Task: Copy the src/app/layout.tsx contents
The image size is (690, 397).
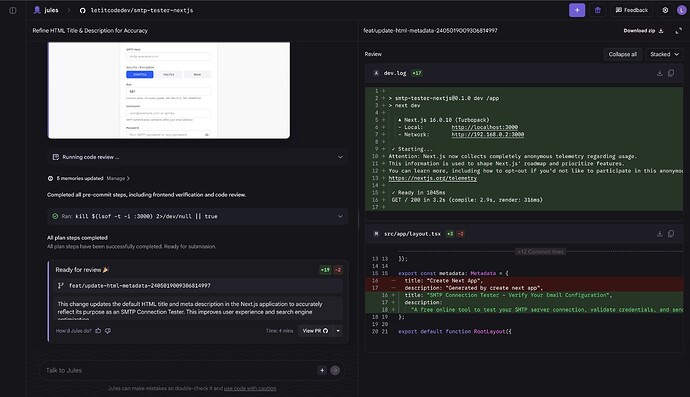Action: (x=671, y=234)
